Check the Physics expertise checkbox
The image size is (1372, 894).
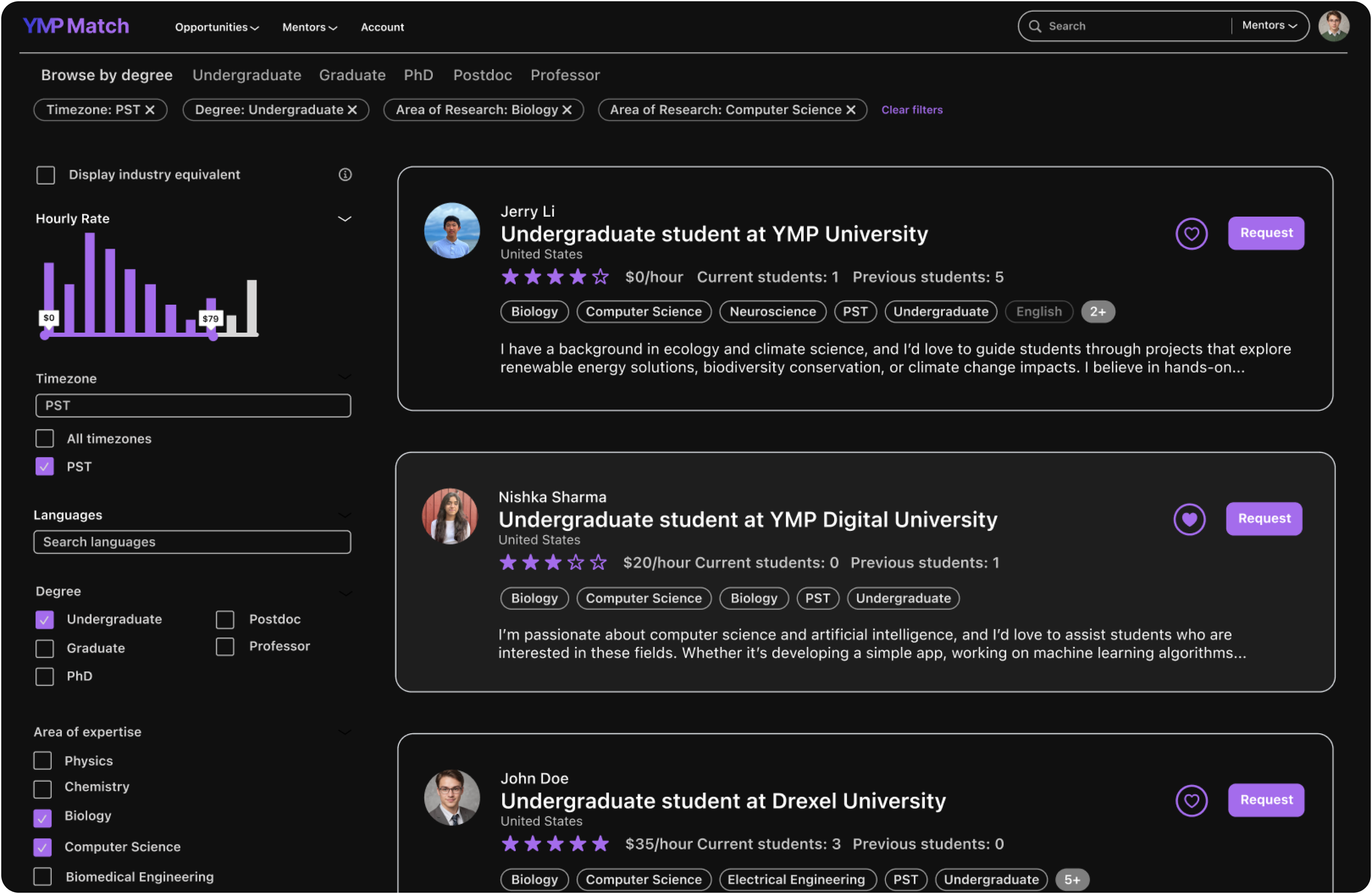coord(42,760)
